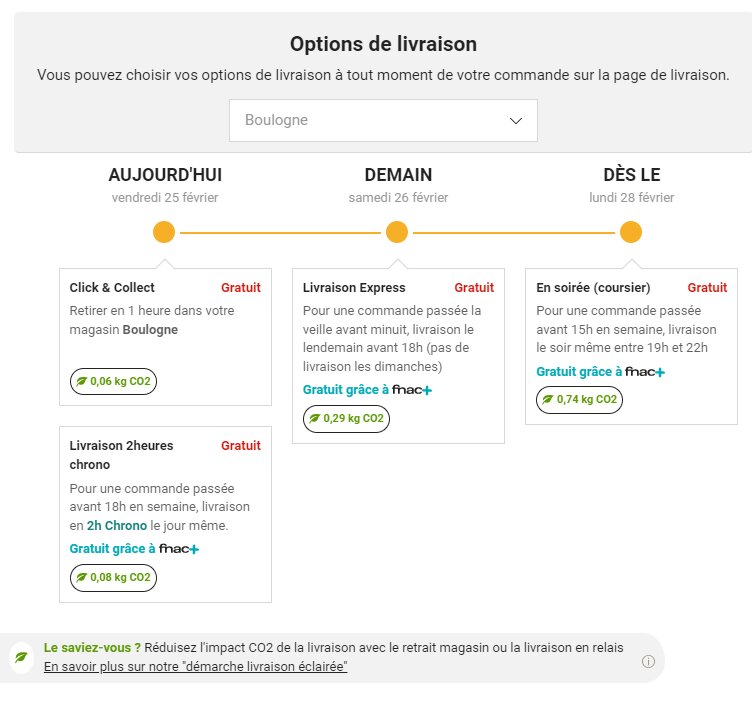
Task: Choose the En soirée (coursier) option
Action: coord(593,288)
